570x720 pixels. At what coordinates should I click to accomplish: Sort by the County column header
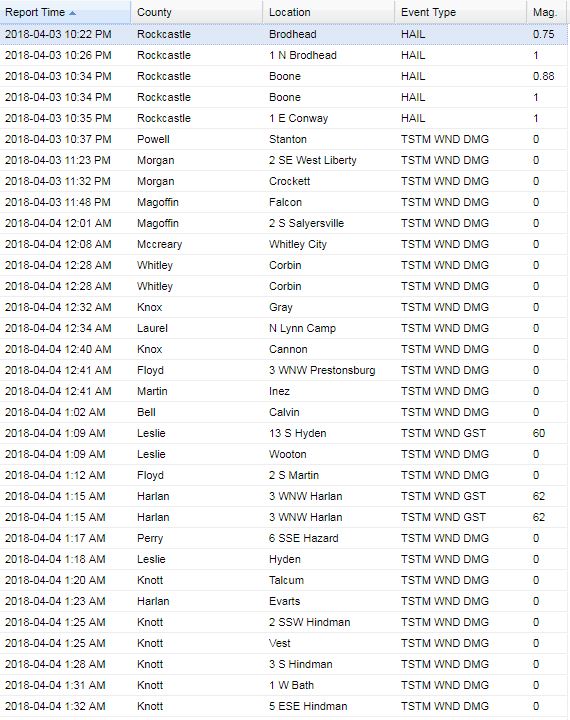pyautogui.click(x=197, y=12)
